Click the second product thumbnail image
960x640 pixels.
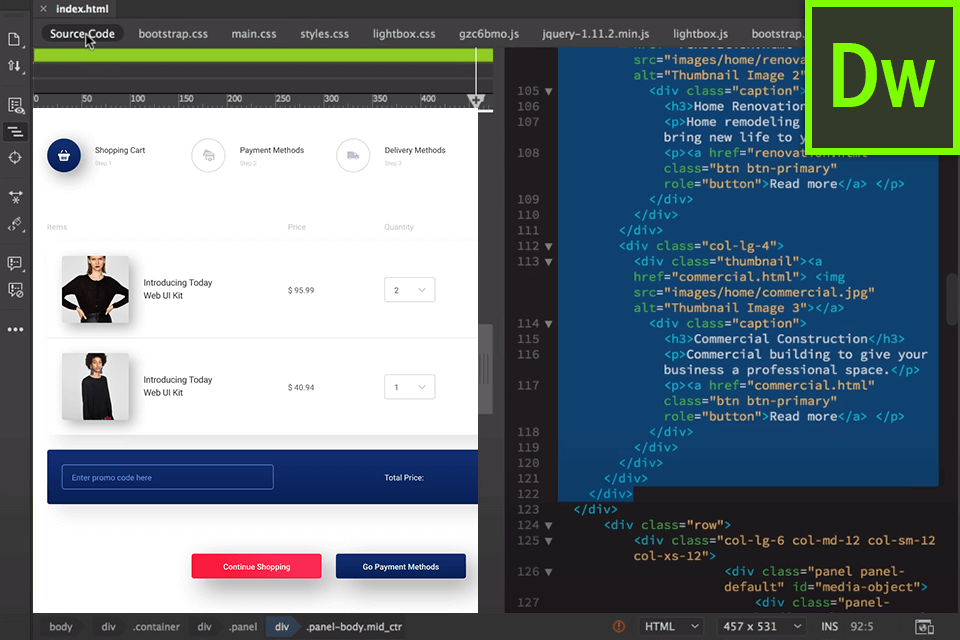(x=96, y=386)
